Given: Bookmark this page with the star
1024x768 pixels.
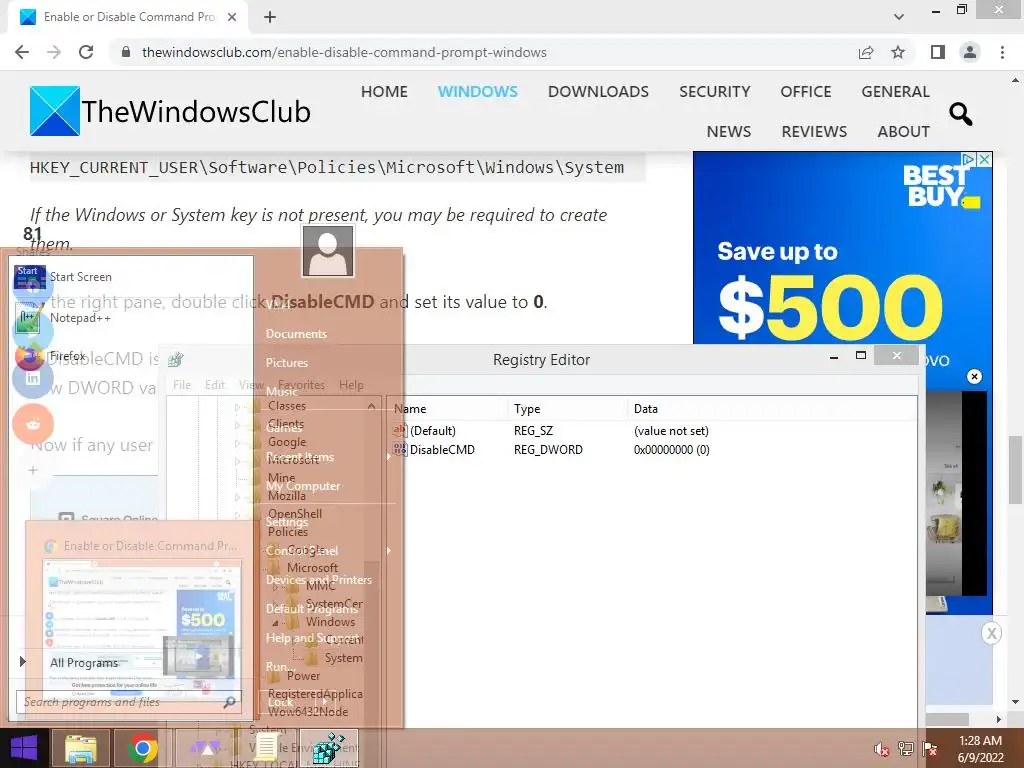Looking at the screenshot, I should pyautogui.click(x=898, y=52).
